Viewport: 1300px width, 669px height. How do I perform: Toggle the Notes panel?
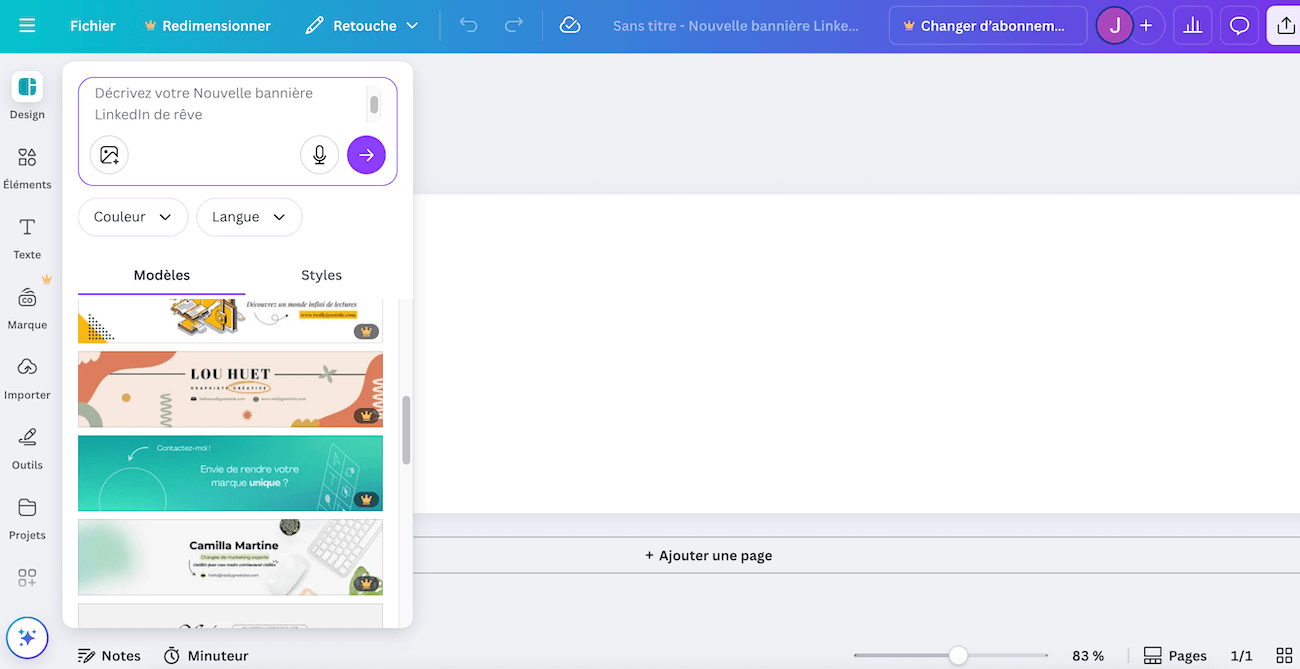(110, 656)
